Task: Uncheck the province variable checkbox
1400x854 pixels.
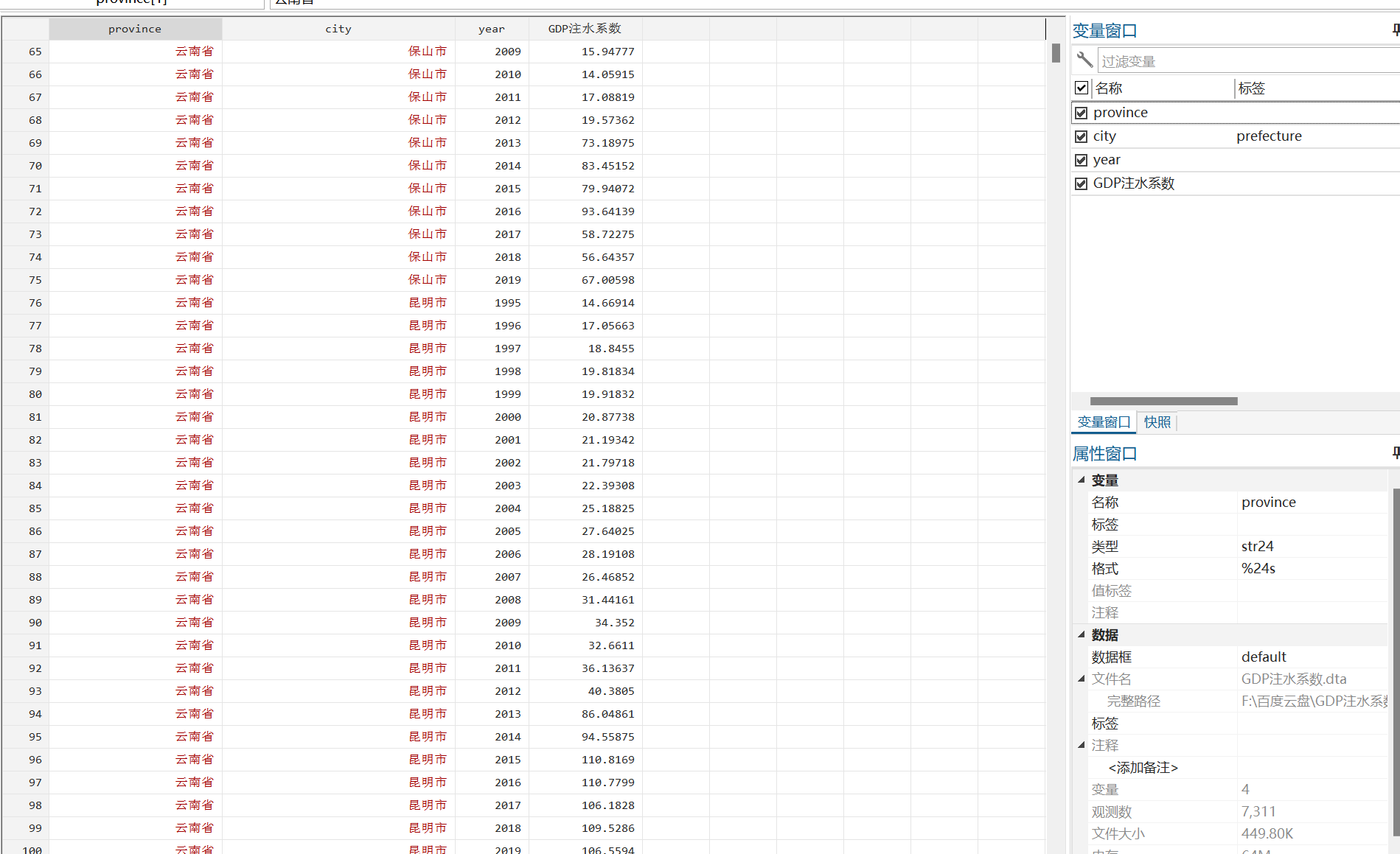Action: [1082, 113]
